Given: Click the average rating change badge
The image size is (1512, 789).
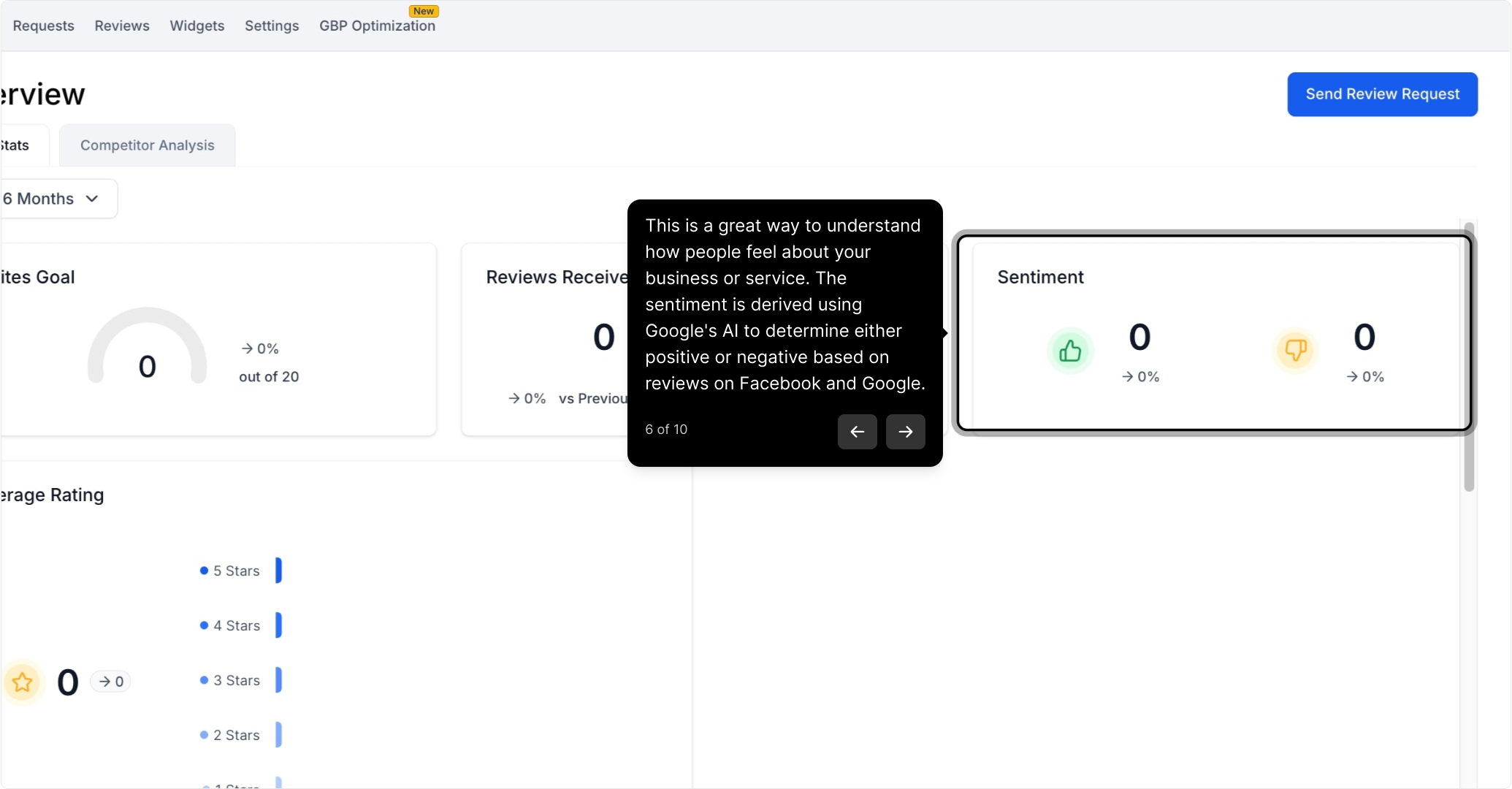Looking at the screenshot, I should tap(111, 682).
